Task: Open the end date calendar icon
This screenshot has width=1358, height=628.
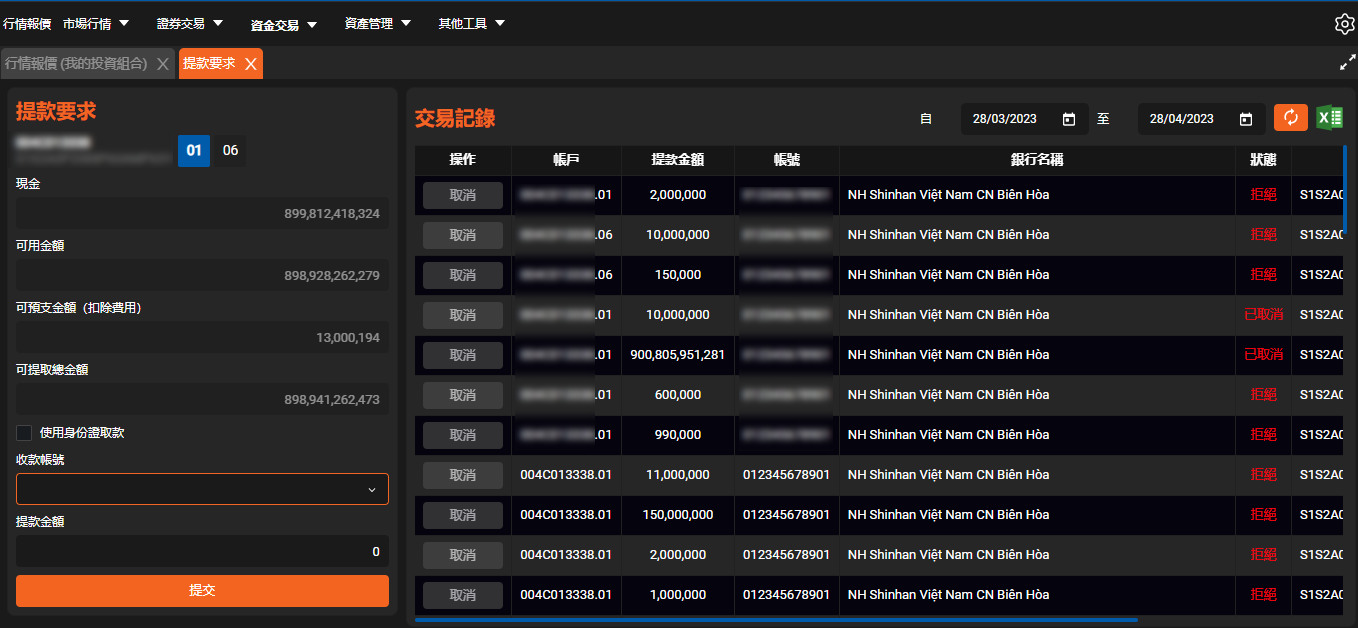Action: click(1246, 119)
